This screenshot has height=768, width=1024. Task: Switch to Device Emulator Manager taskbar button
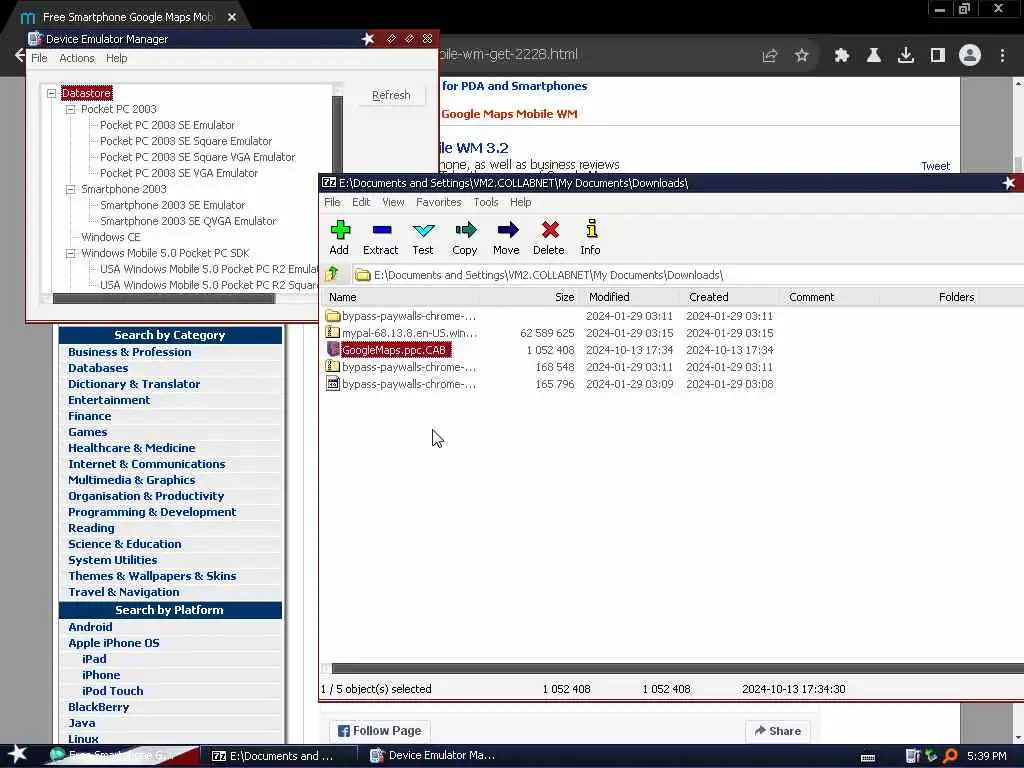coord(432,756)
